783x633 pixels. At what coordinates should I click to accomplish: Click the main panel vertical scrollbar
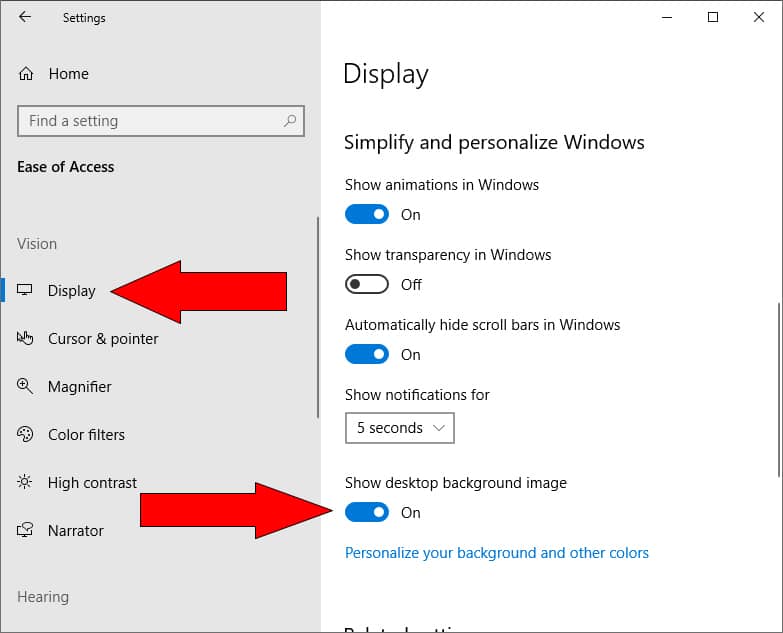pyautogui.click(x=779, y=390)
